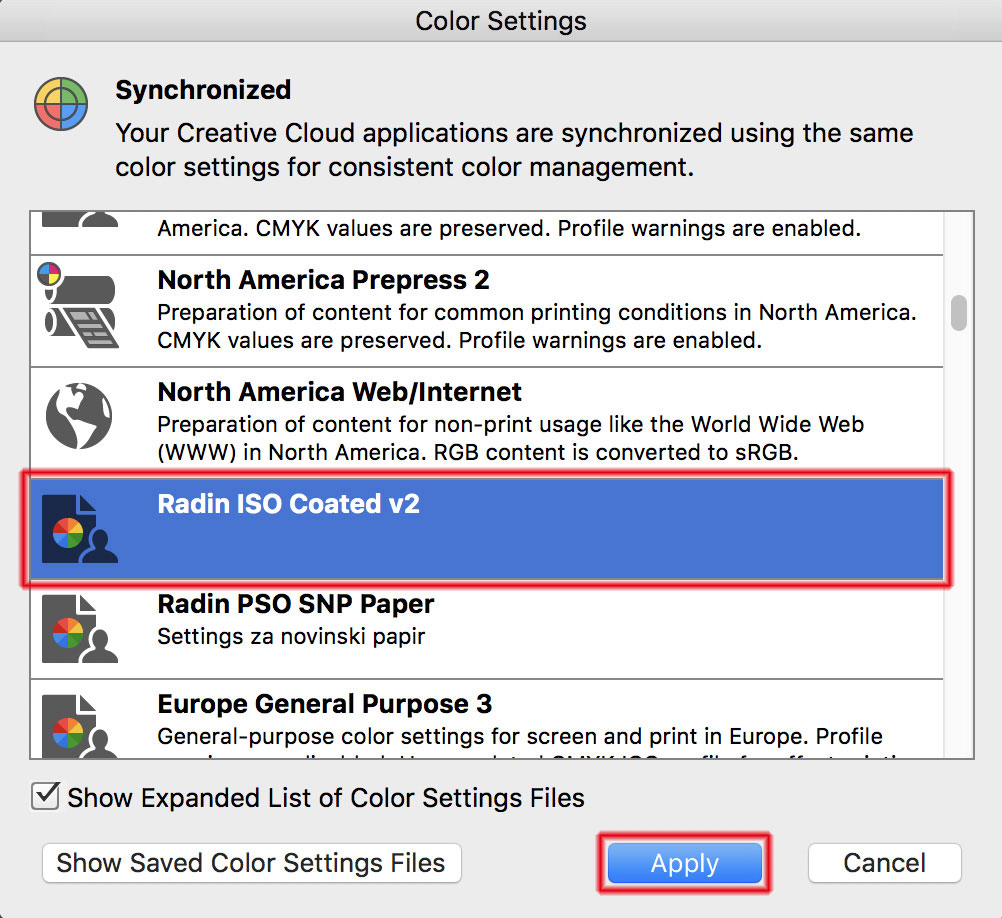This screenshot has height=918, width=1002.
Task: Open Show Saved Color Settings Files
Action: pyautogui.click(x=251, y=863)
